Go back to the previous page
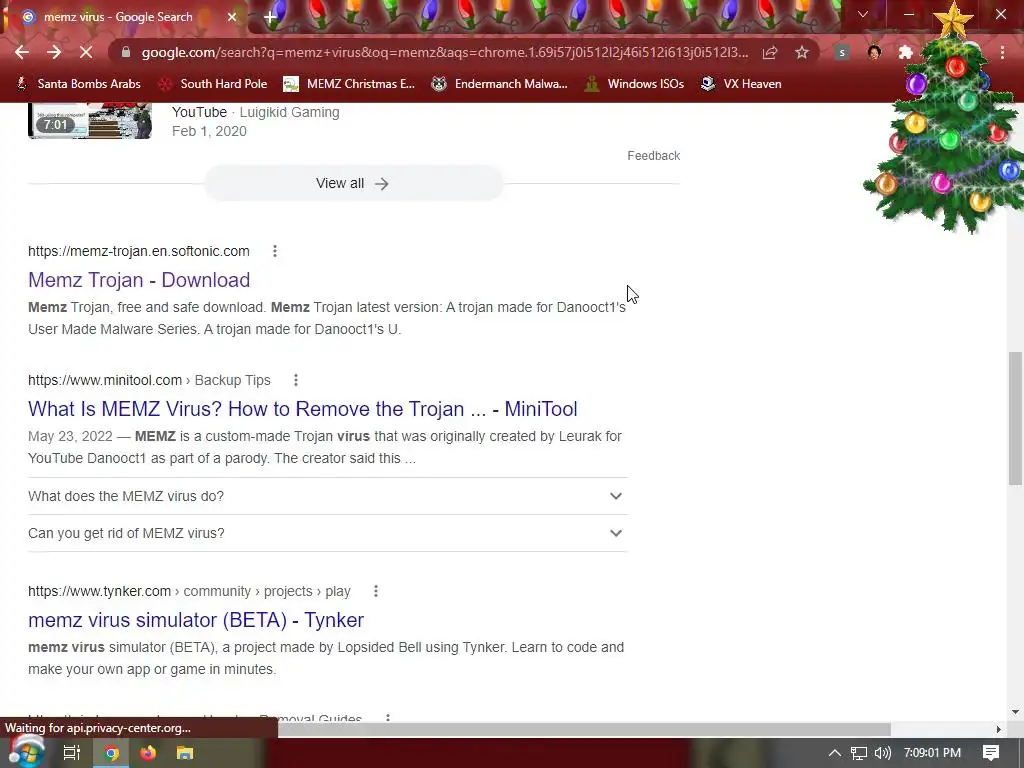The image size is (1024, 768). [22, 52]
